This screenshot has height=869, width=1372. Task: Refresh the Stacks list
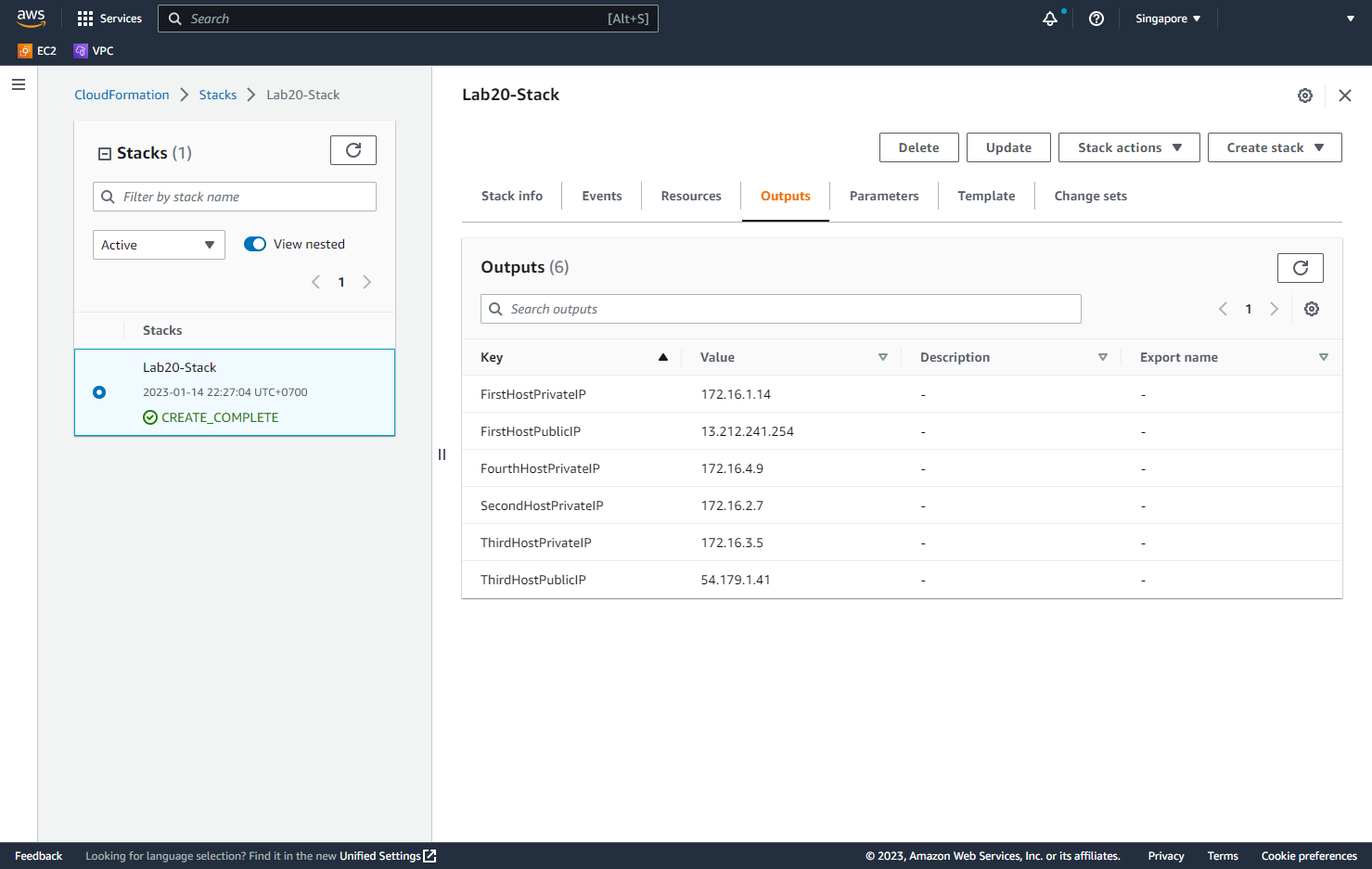[353, 150]
